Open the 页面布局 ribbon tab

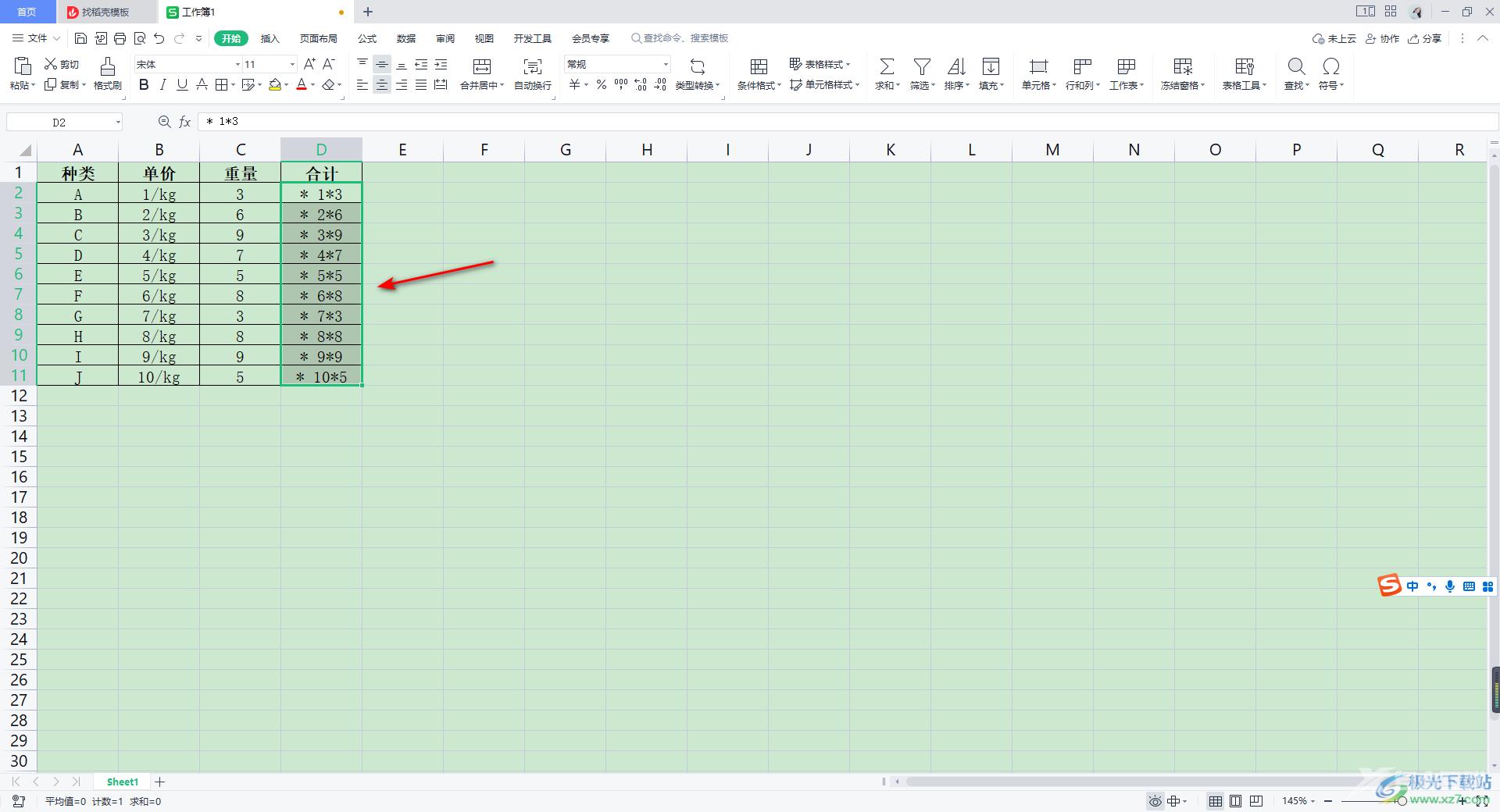(x=319, y=38)
